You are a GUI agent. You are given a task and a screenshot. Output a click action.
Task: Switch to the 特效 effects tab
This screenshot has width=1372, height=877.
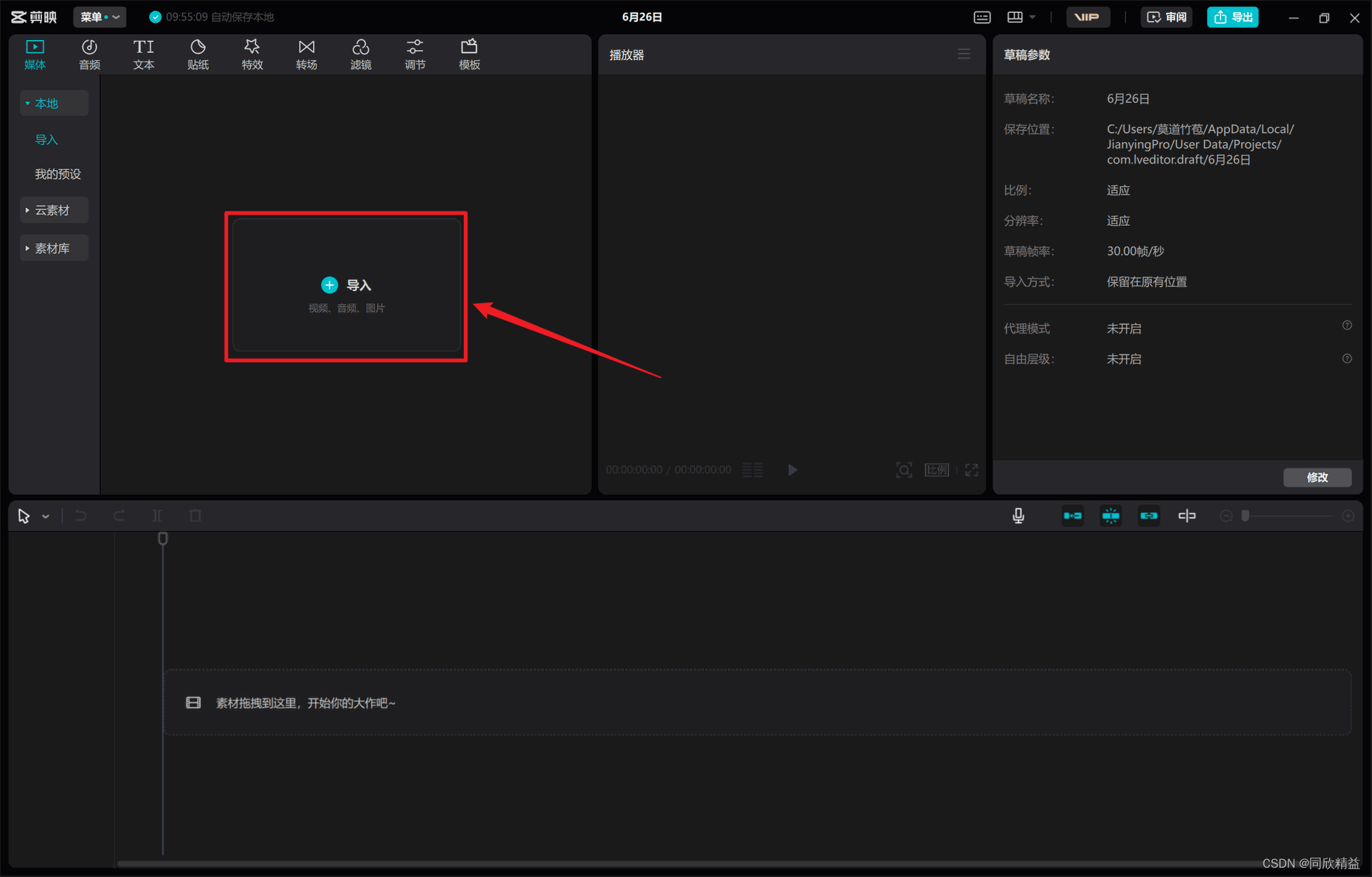[x=252, y=54]
